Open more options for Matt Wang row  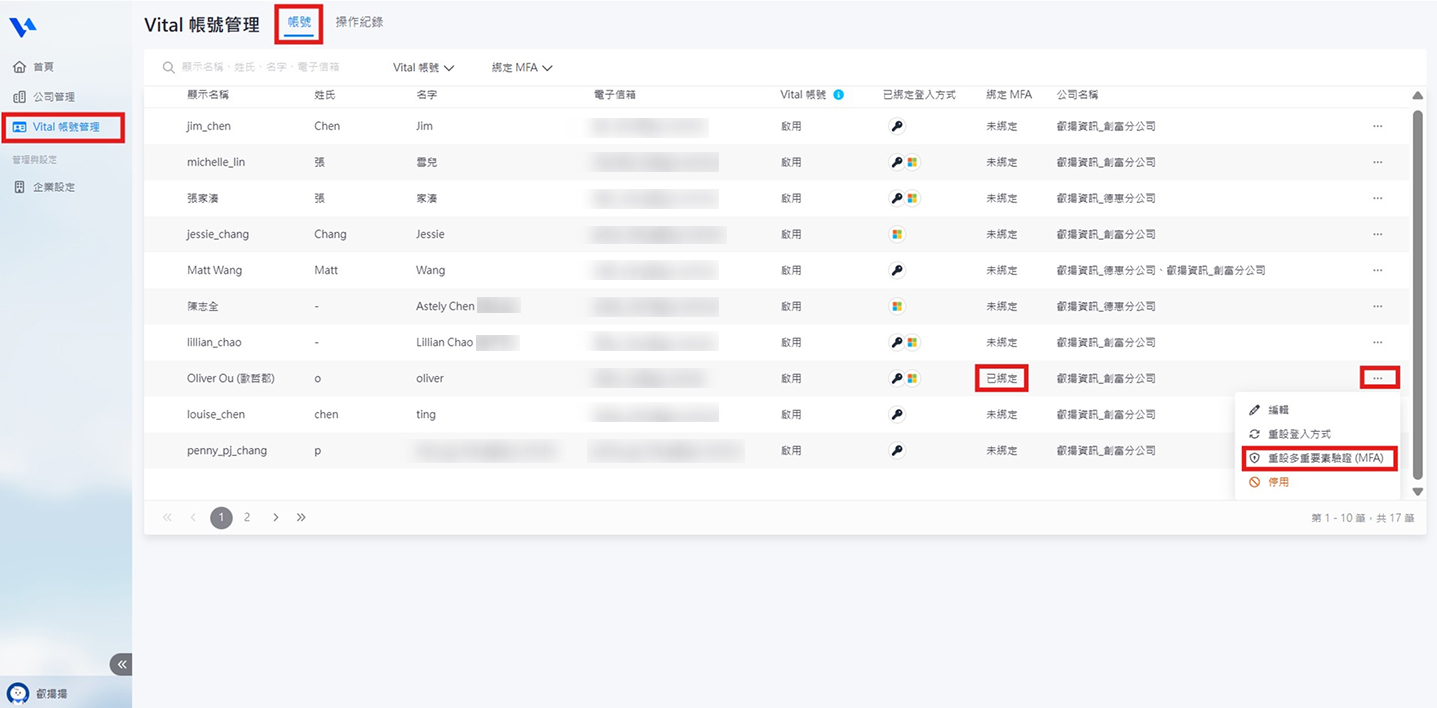coord(1377,270)
